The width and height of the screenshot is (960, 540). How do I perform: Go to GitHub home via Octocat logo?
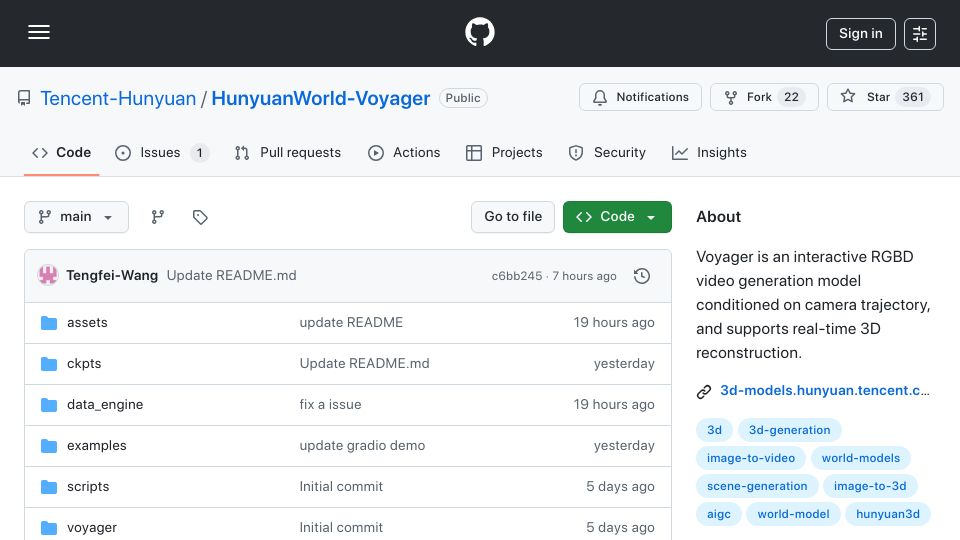[x=479, y=32]
